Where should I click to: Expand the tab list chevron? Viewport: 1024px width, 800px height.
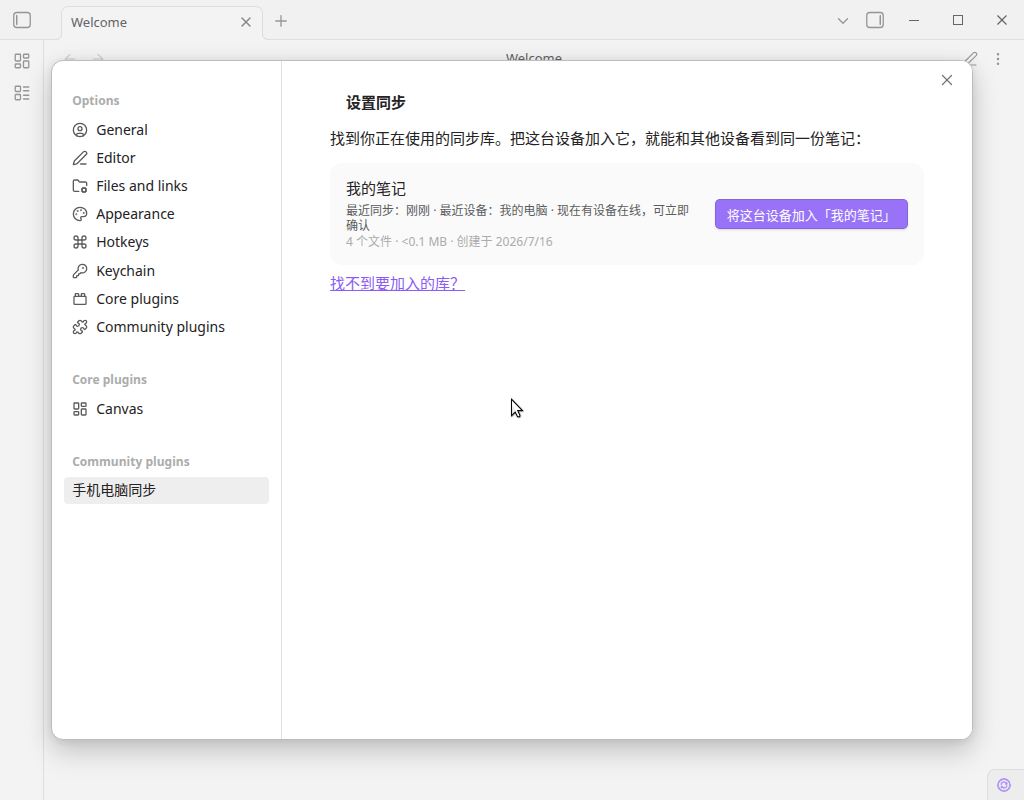842,21
